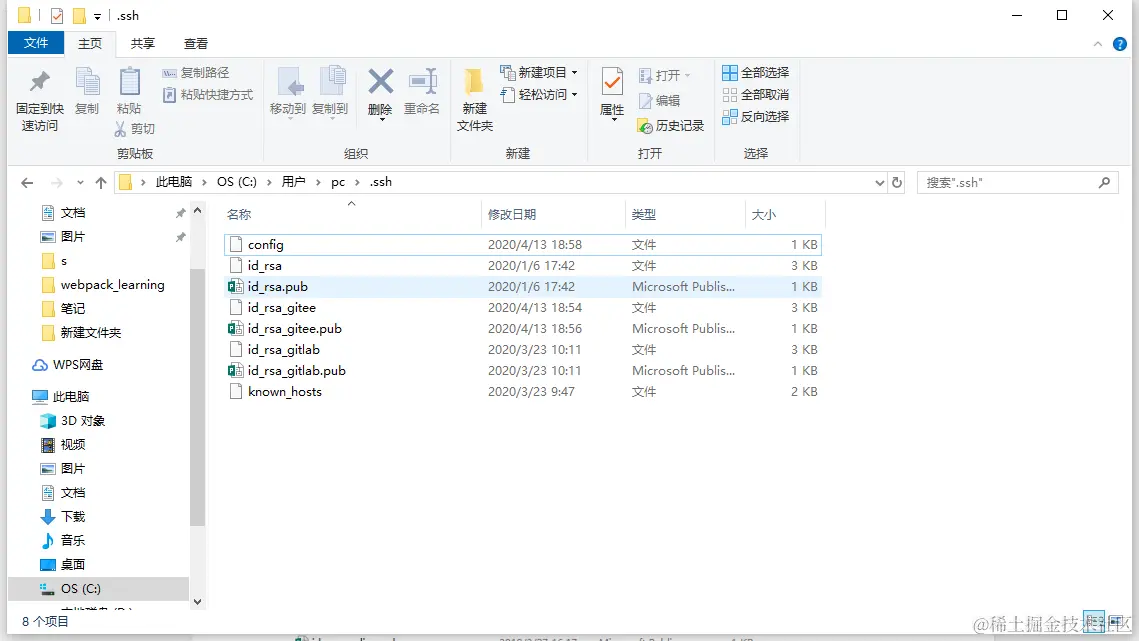Open 笔记 folder in sidebar
The image size is (1139, 641).
point(63,309)
